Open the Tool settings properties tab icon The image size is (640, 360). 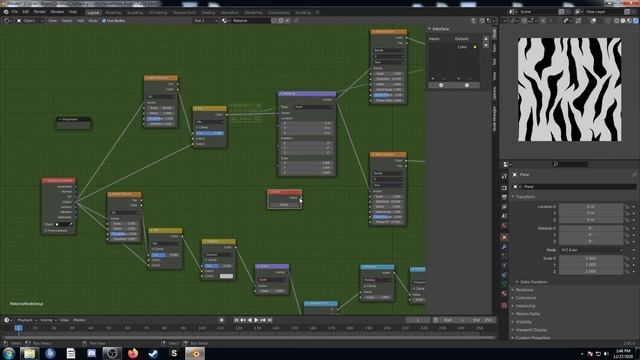[x=504, y=176]
